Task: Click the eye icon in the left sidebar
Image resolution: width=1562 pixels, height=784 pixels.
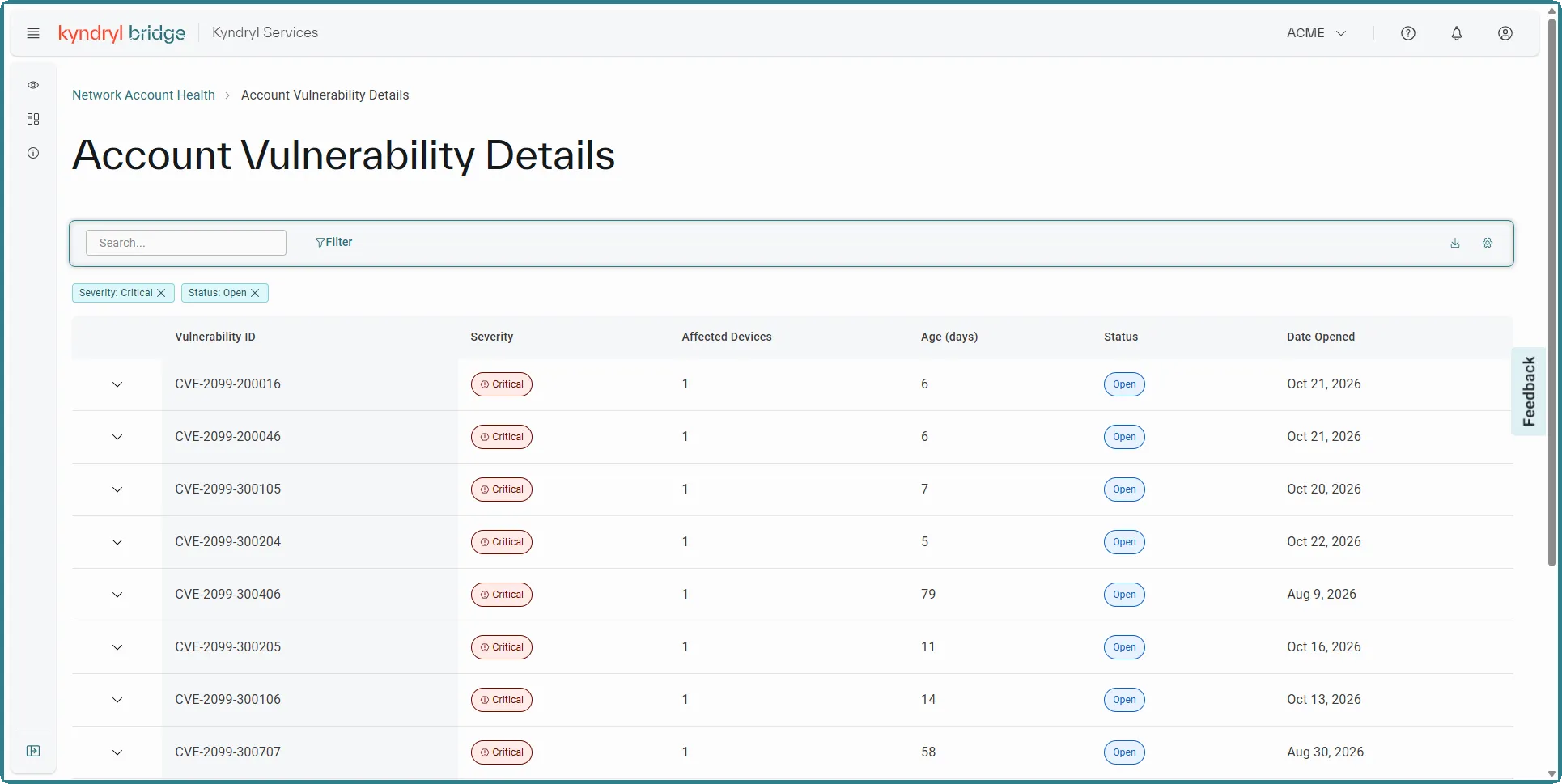Action: pyautogui.click(x=33, y=85)
